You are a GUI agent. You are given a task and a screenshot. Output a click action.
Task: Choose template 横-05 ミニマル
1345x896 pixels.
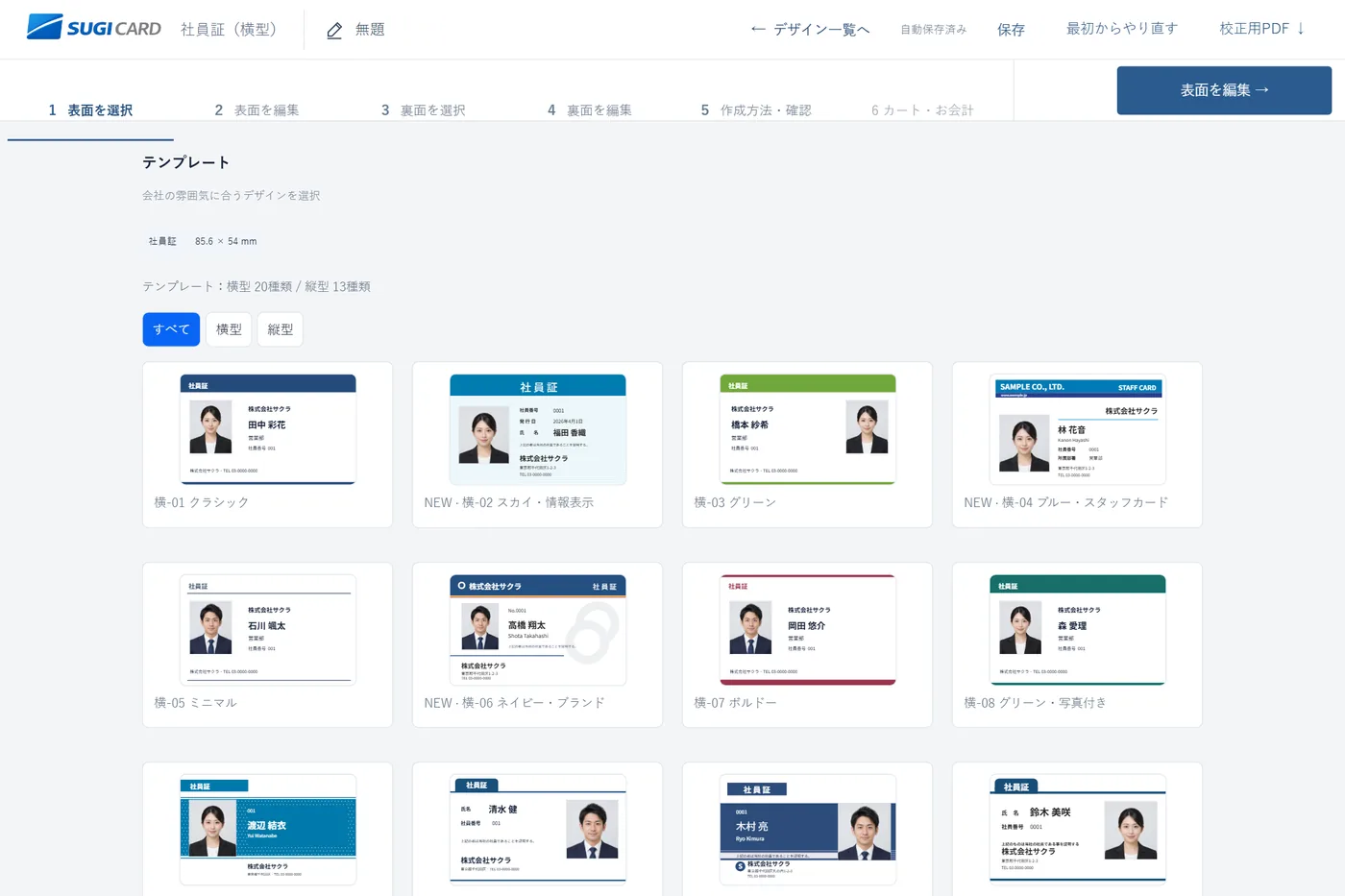(x=267, y=645)
